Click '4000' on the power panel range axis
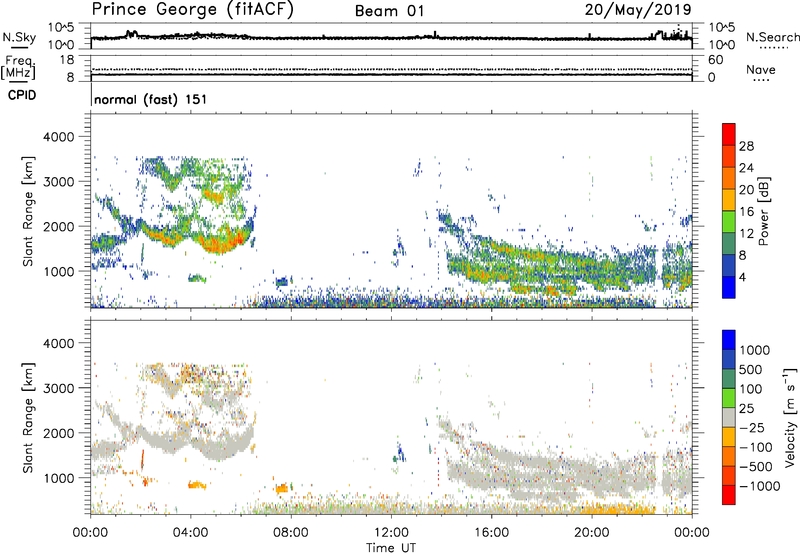 pyautogui.click(x=59, y=137)
